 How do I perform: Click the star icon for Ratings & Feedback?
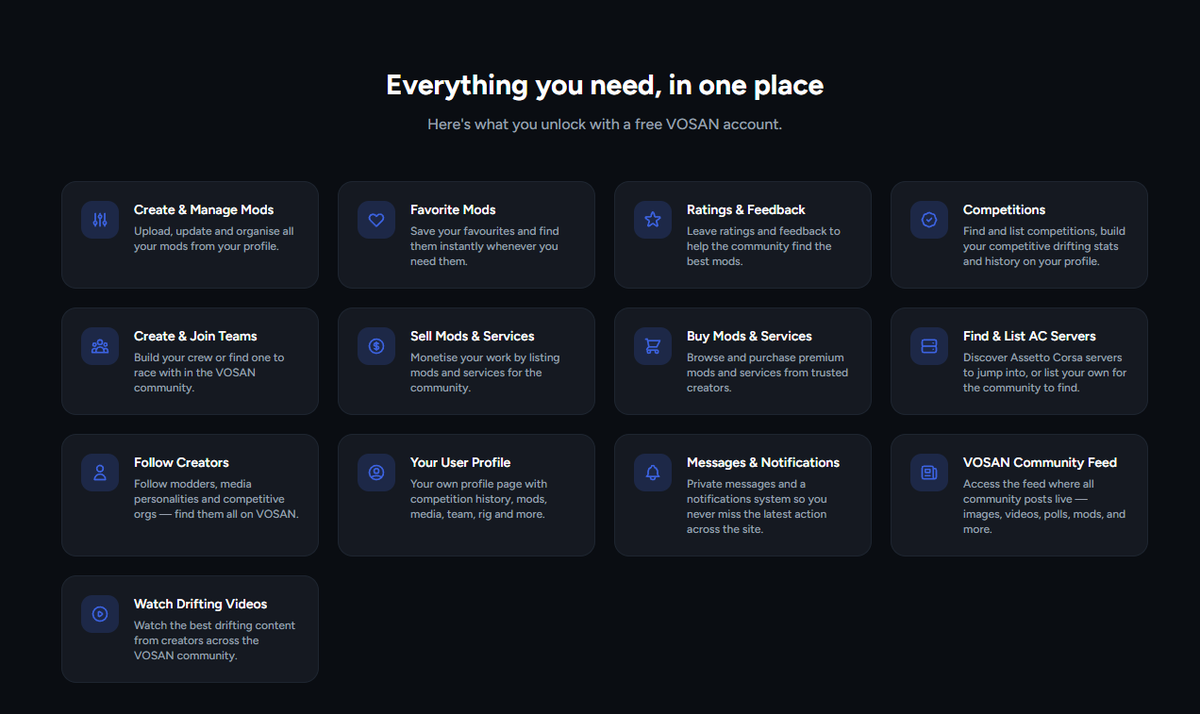click(653, 220)
